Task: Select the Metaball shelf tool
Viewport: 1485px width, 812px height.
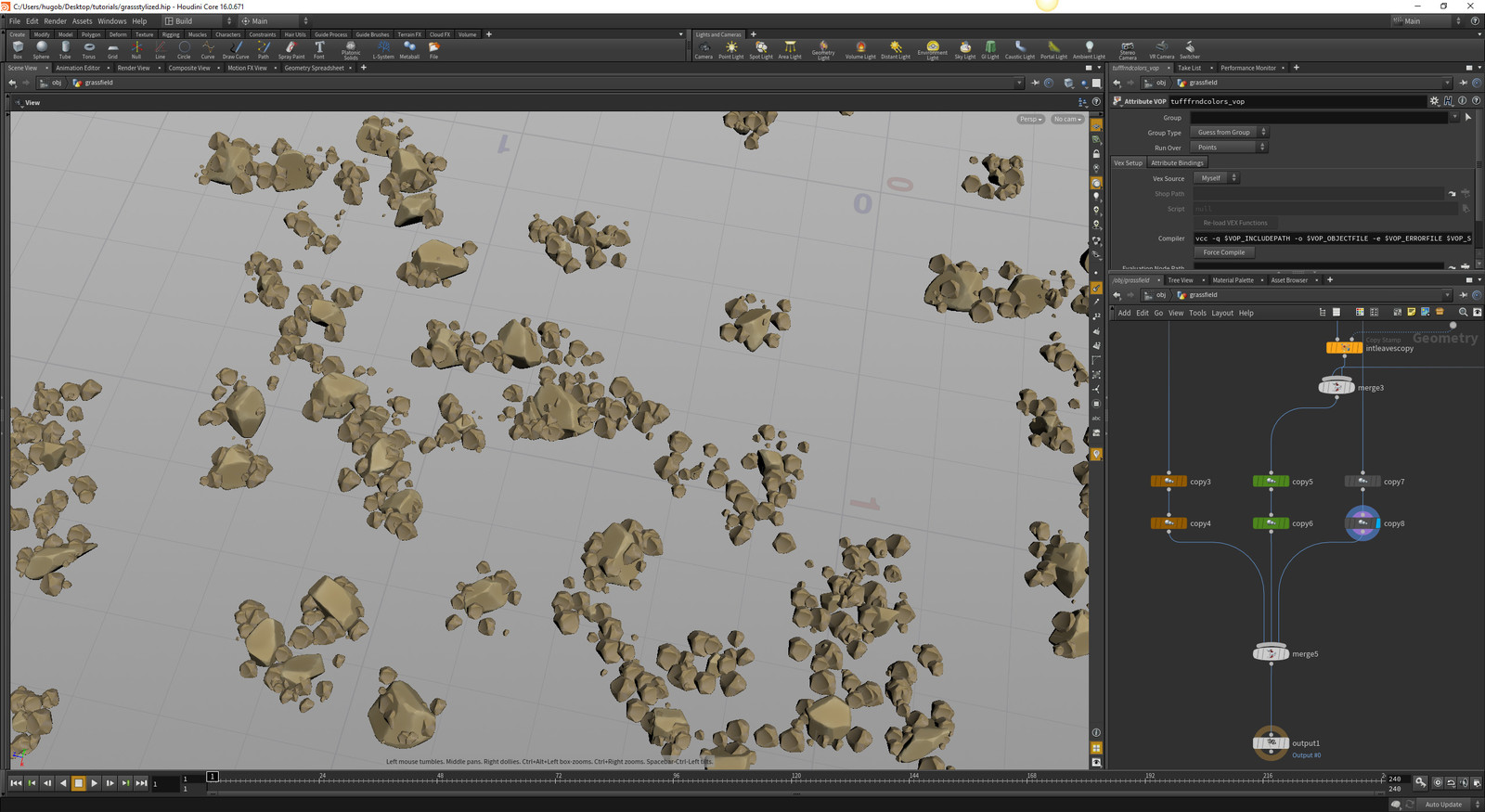Action: [x=409, y=49]
